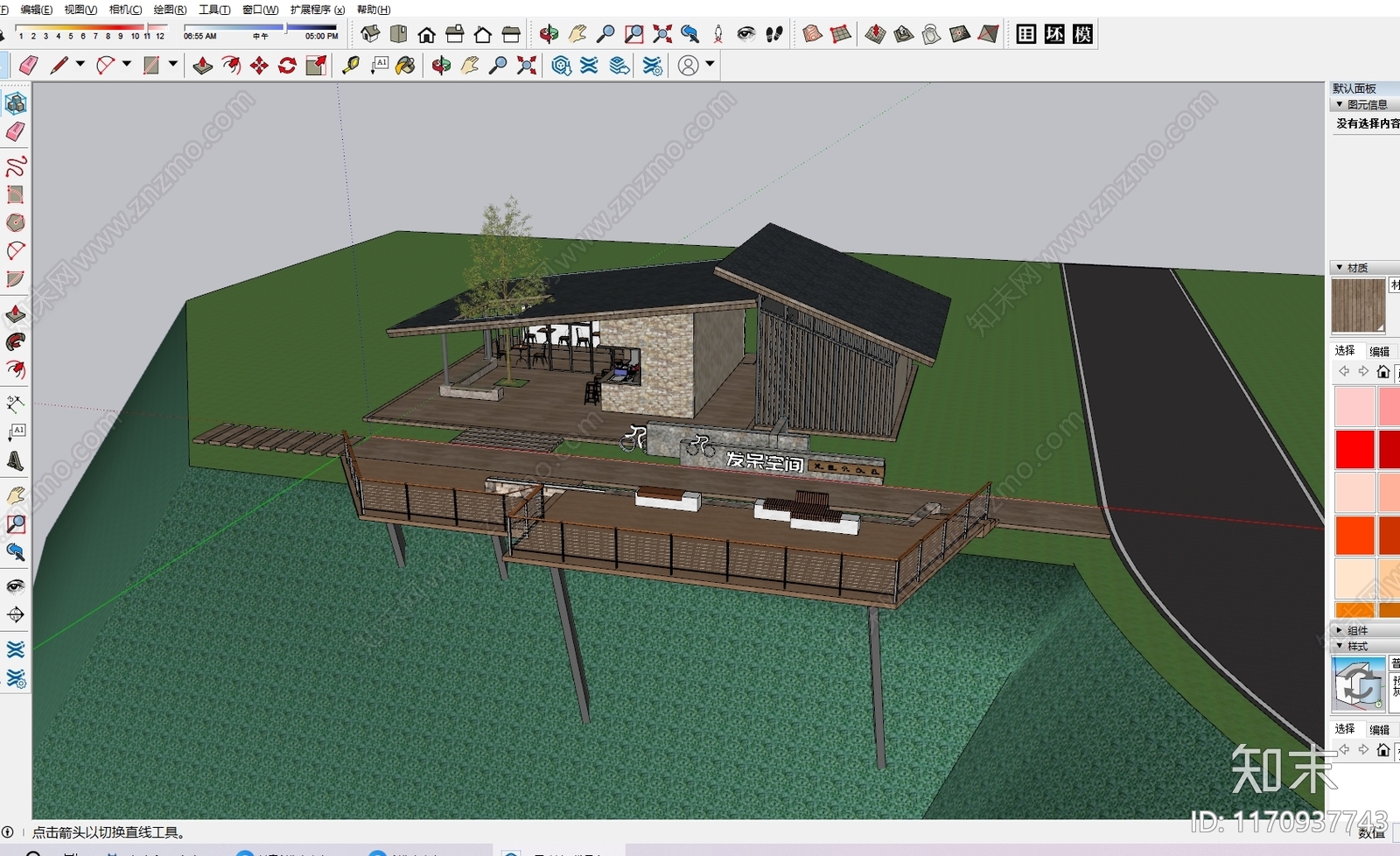Select Position Camera tool
This screenshot has height=856, width=1400.
[718, 34]
